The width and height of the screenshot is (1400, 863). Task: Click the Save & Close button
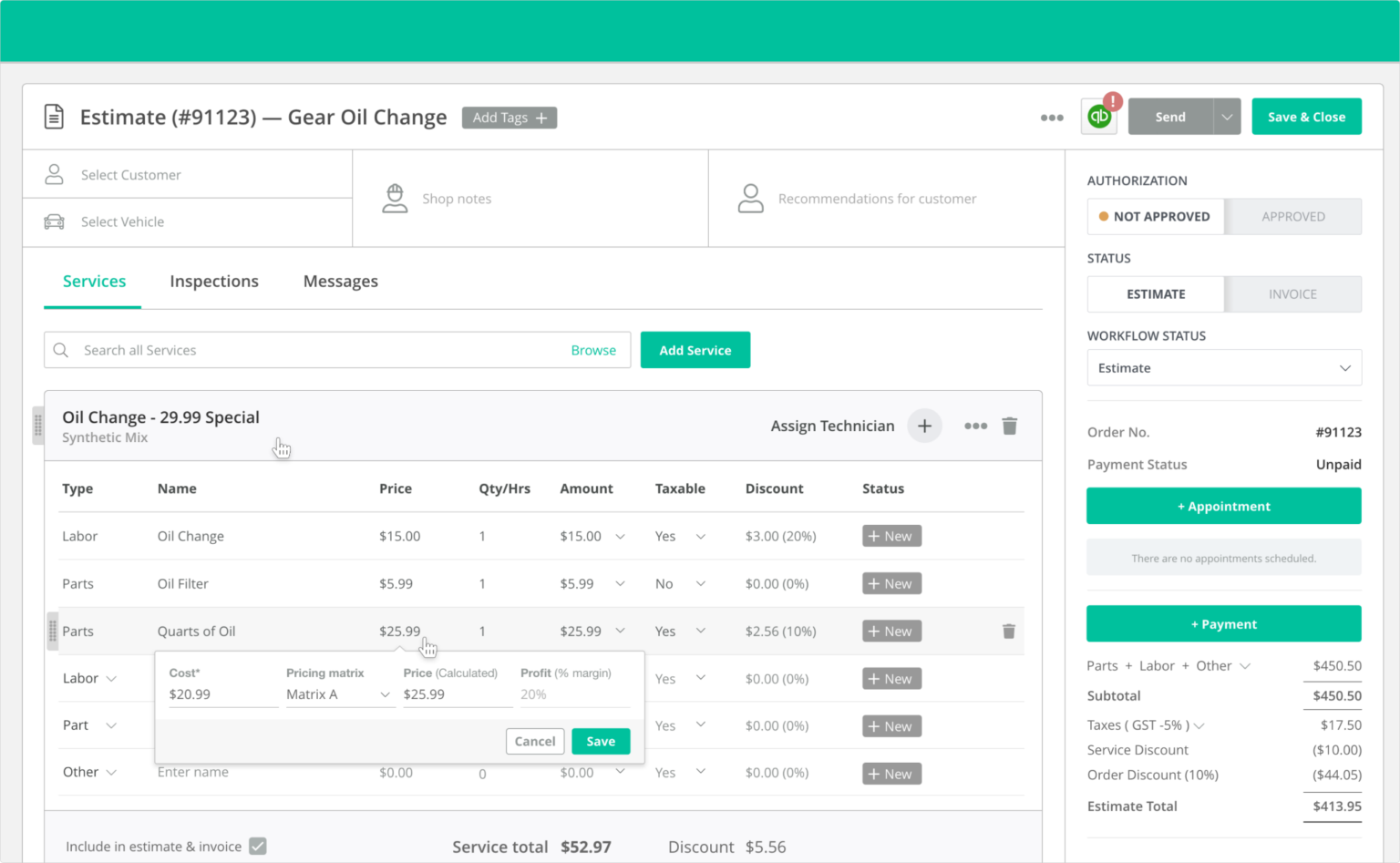pyautogui.click(x=1306, y=118)
